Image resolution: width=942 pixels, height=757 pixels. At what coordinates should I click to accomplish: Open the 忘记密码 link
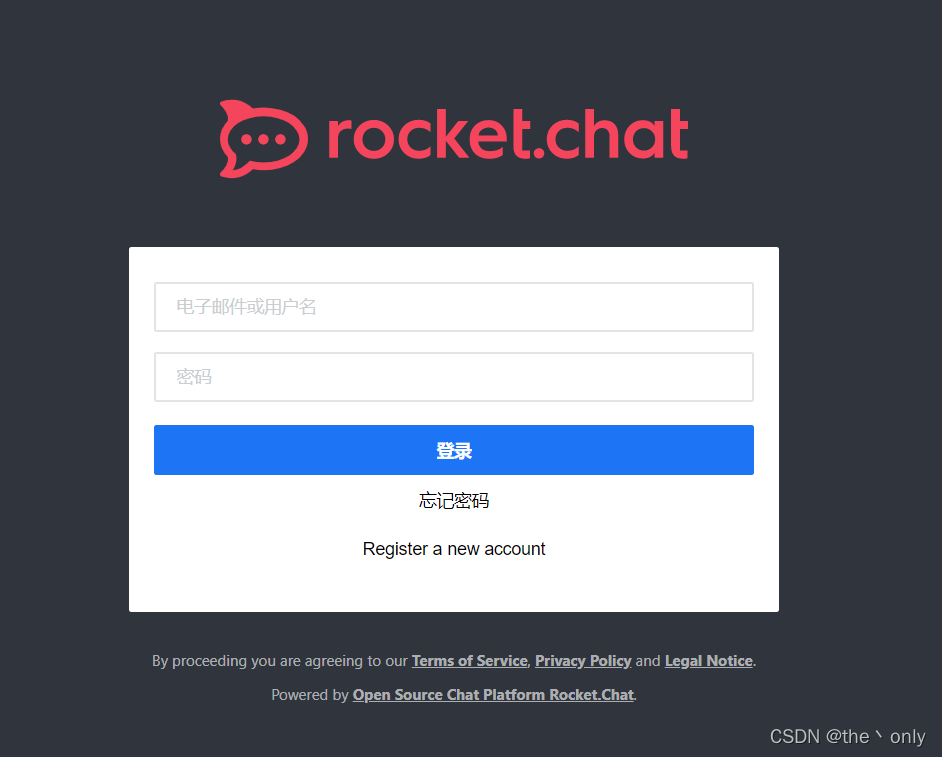454,500
